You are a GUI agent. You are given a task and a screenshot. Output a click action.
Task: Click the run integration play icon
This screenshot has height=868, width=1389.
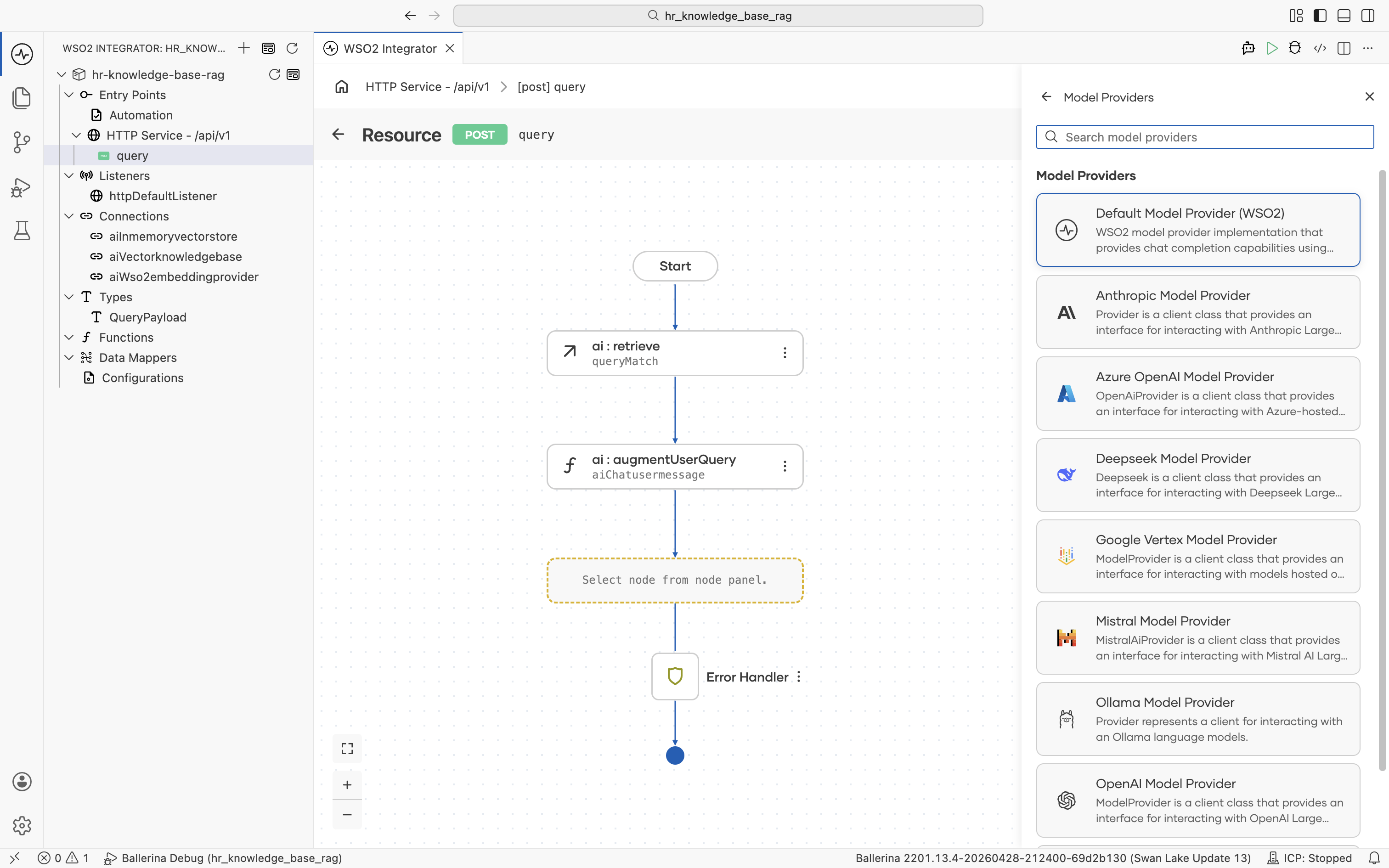click(1272, 48)
